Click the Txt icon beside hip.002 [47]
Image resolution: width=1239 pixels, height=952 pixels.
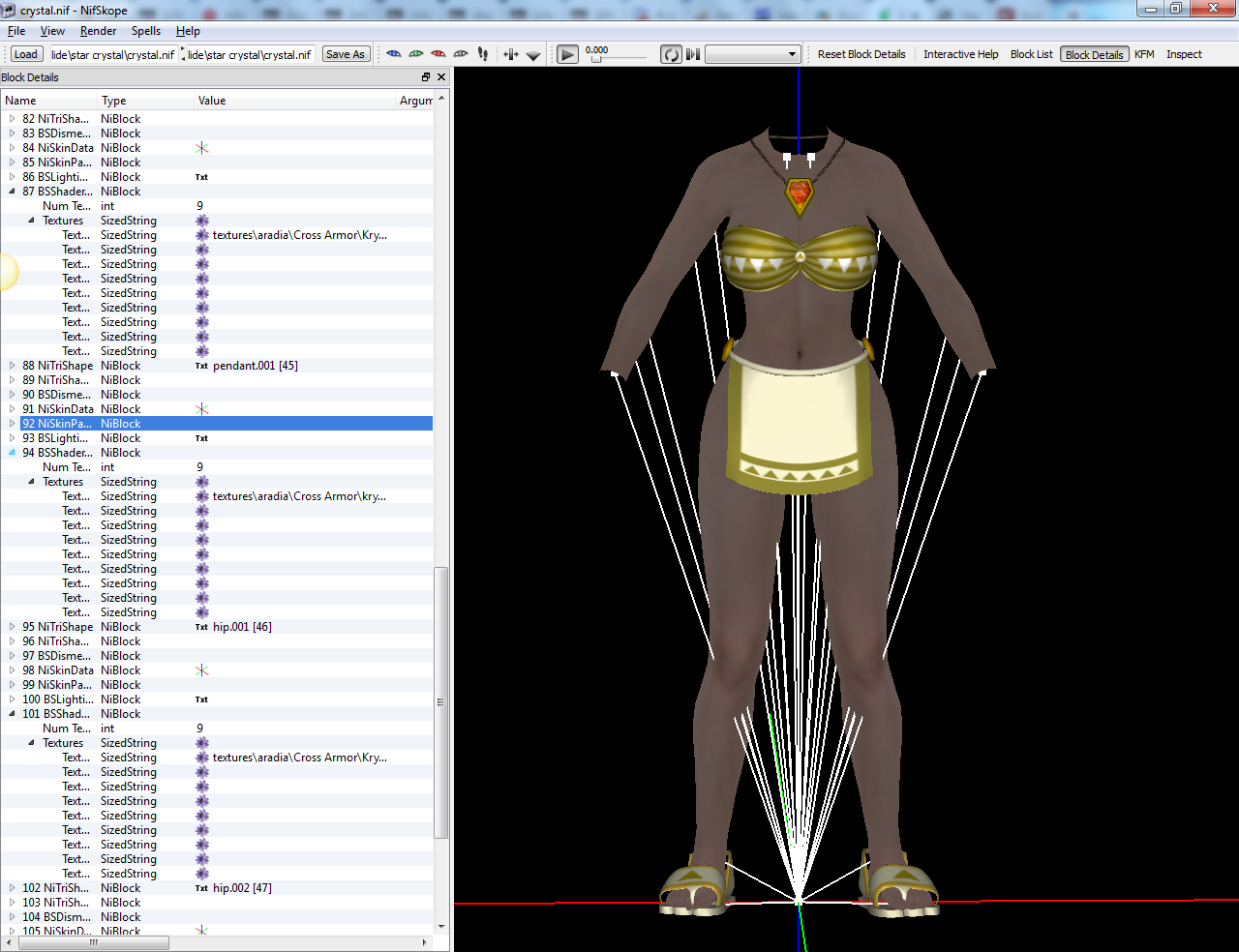(x=201, y=888)
